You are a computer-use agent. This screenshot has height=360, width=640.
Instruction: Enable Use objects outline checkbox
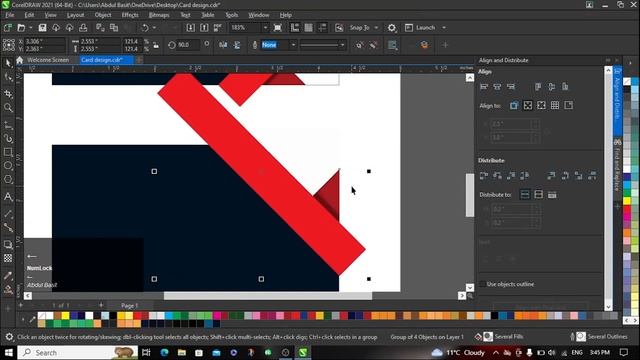[x=483, y=284]
